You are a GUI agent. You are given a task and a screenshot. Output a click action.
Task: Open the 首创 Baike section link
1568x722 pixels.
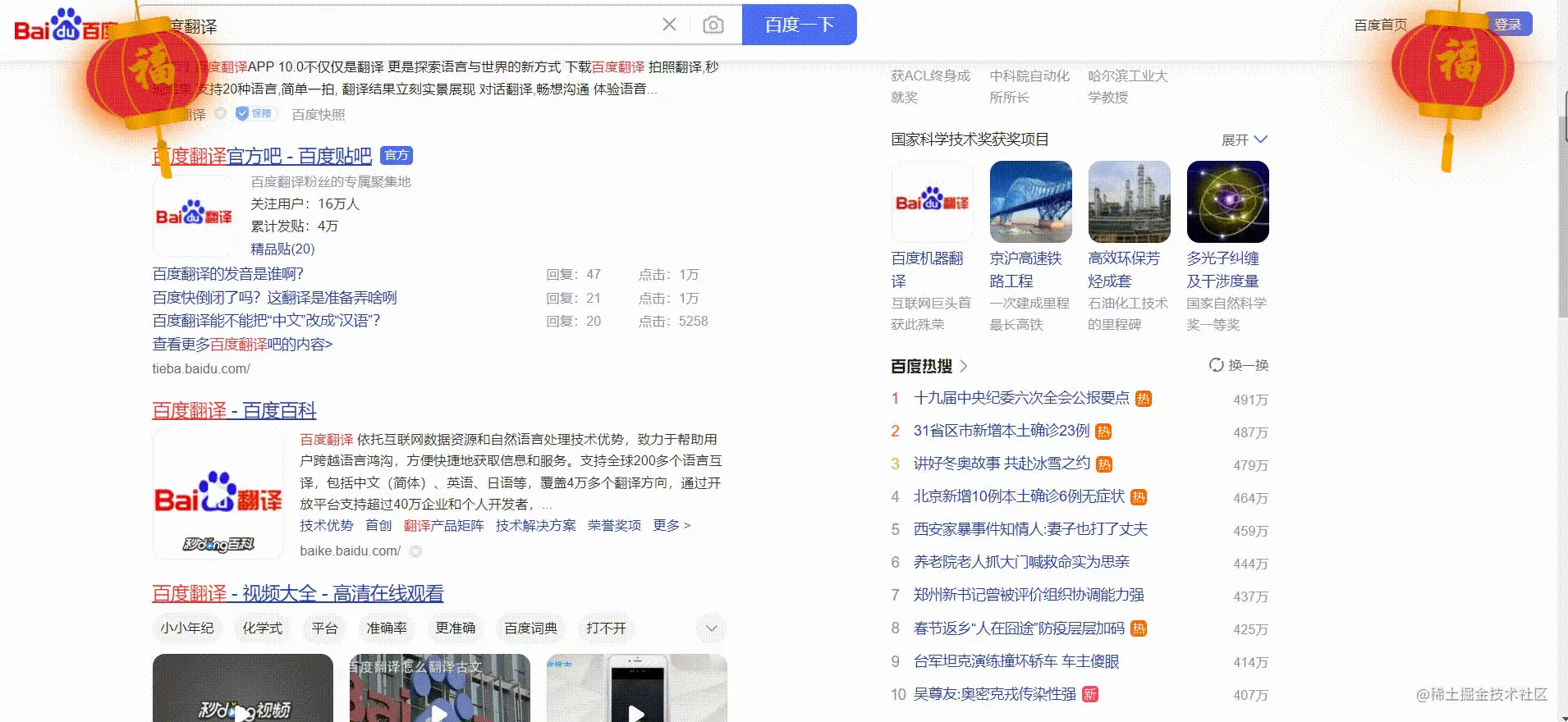378,525
